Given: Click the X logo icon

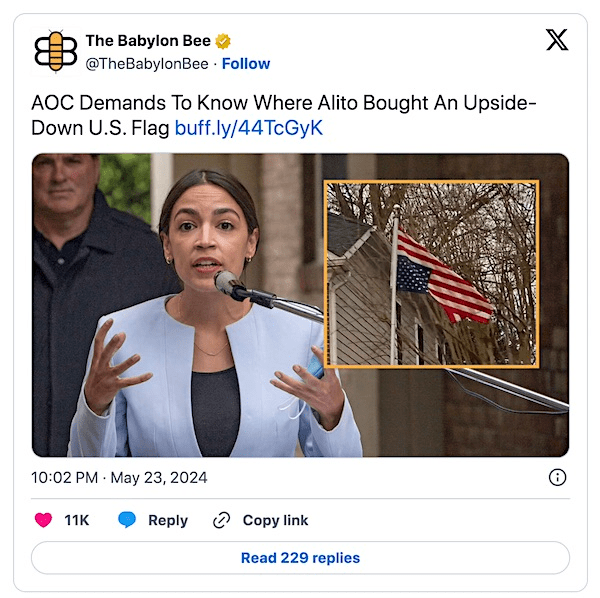Looking at the screenshot, I should (x=557, y=40).
